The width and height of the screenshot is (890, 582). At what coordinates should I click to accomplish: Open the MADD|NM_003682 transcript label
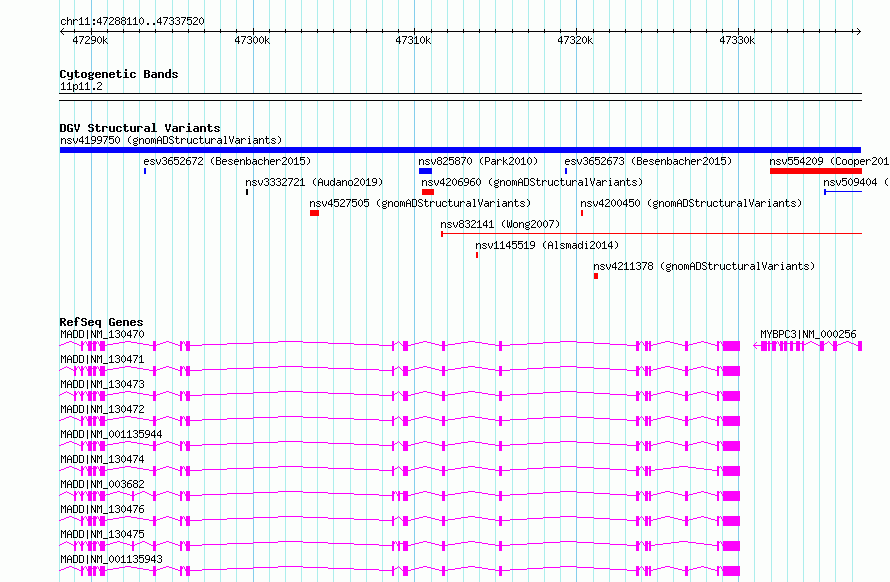pyautogui.click(x=102, y=484)
